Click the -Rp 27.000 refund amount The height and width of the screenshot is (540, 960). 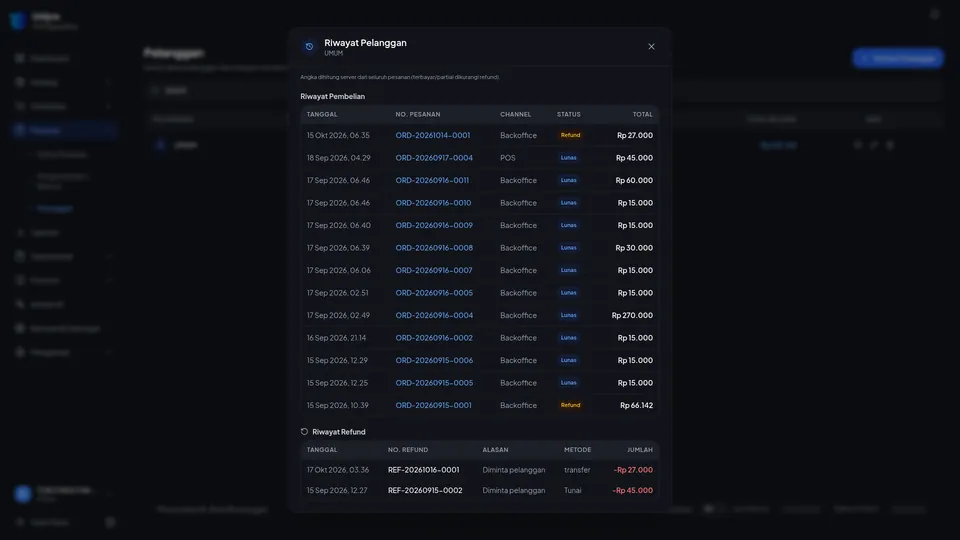click(633, 470)
